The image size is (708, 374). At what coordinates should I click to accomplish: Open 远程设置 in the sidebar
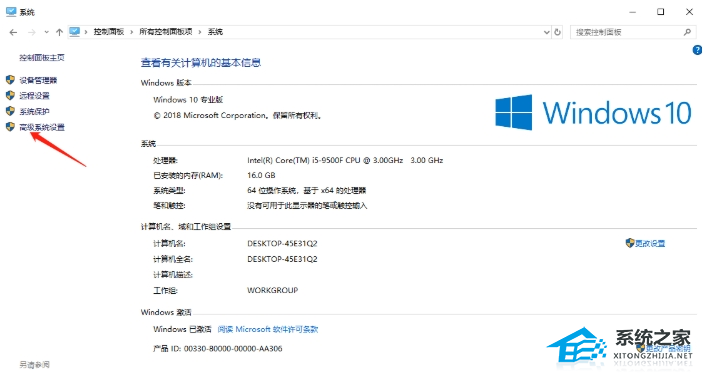coord(34,96)
